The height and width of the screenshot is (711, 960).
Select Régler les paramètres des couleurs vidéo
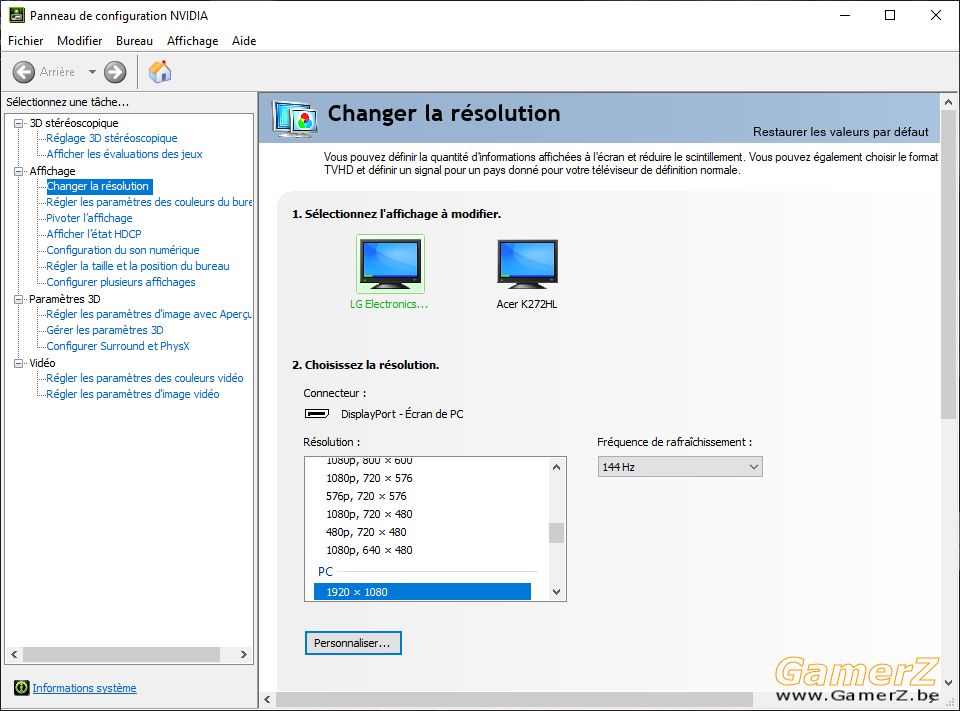pyautogui.click(x=145, y=378)
